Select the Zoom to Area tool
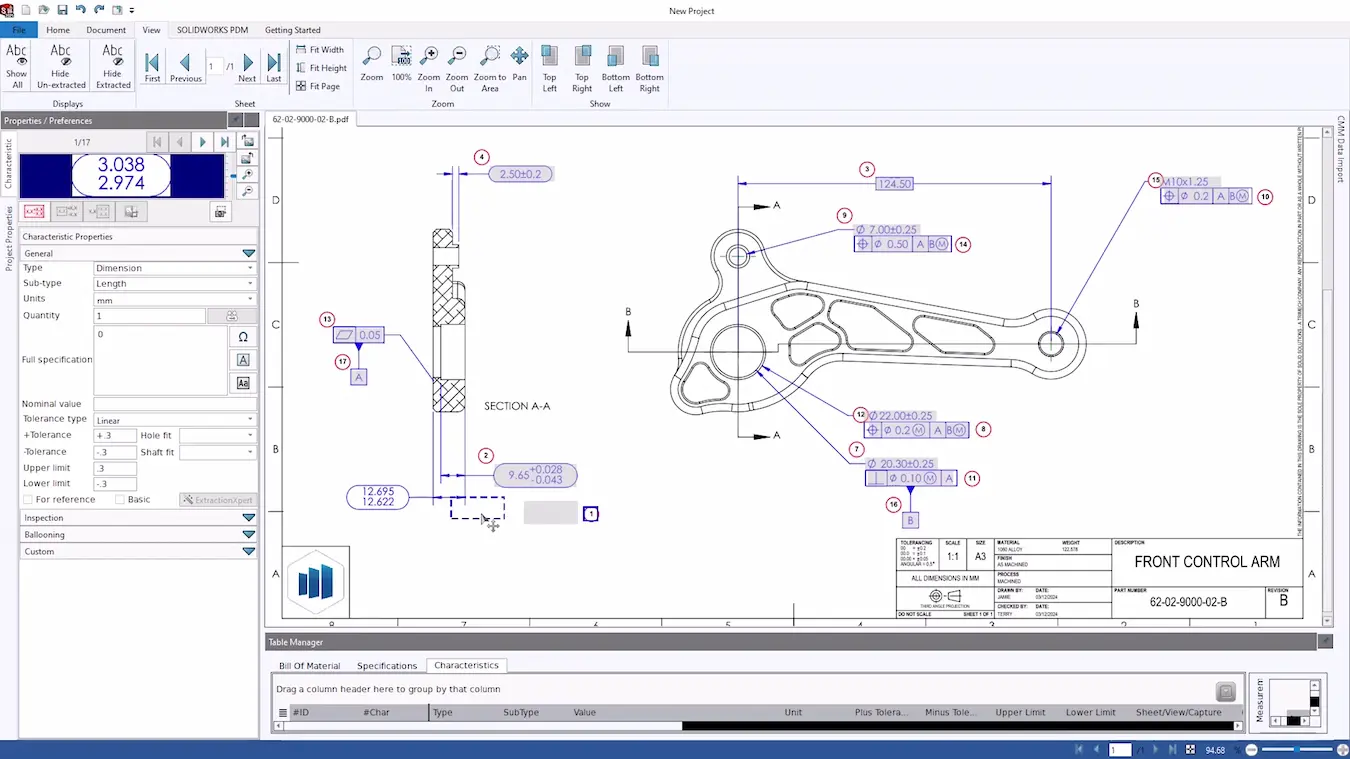This screenshot has height=759, width=1350. (490, 57)
